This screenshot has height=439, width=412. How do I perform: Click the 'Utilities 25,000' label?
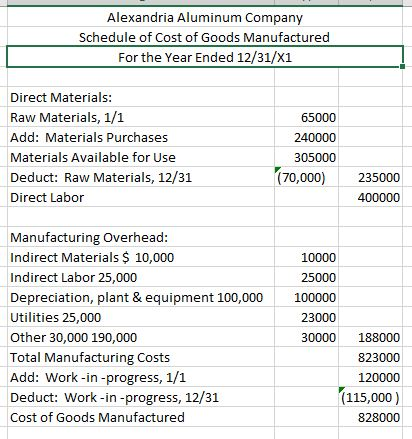point(56,318)
